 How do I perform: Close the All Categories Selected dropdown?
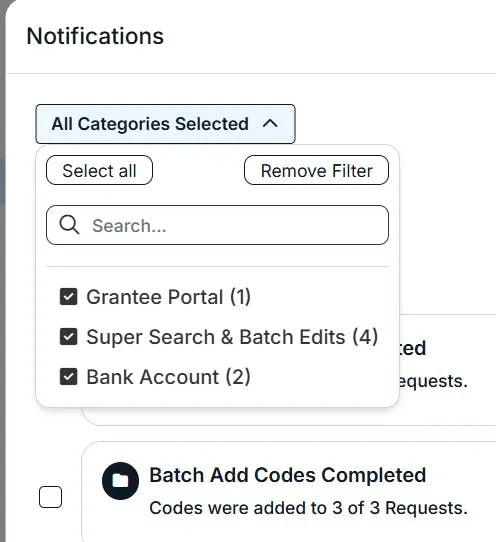(165, 124)
